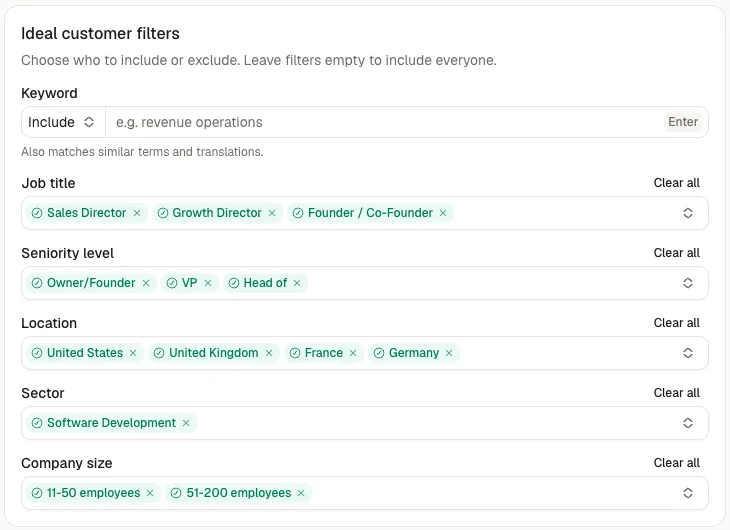Remove the Owner/Founder seniority chip
Image resolution: width=730 pixels, height=530 pixels.
(x=146, y=283)
